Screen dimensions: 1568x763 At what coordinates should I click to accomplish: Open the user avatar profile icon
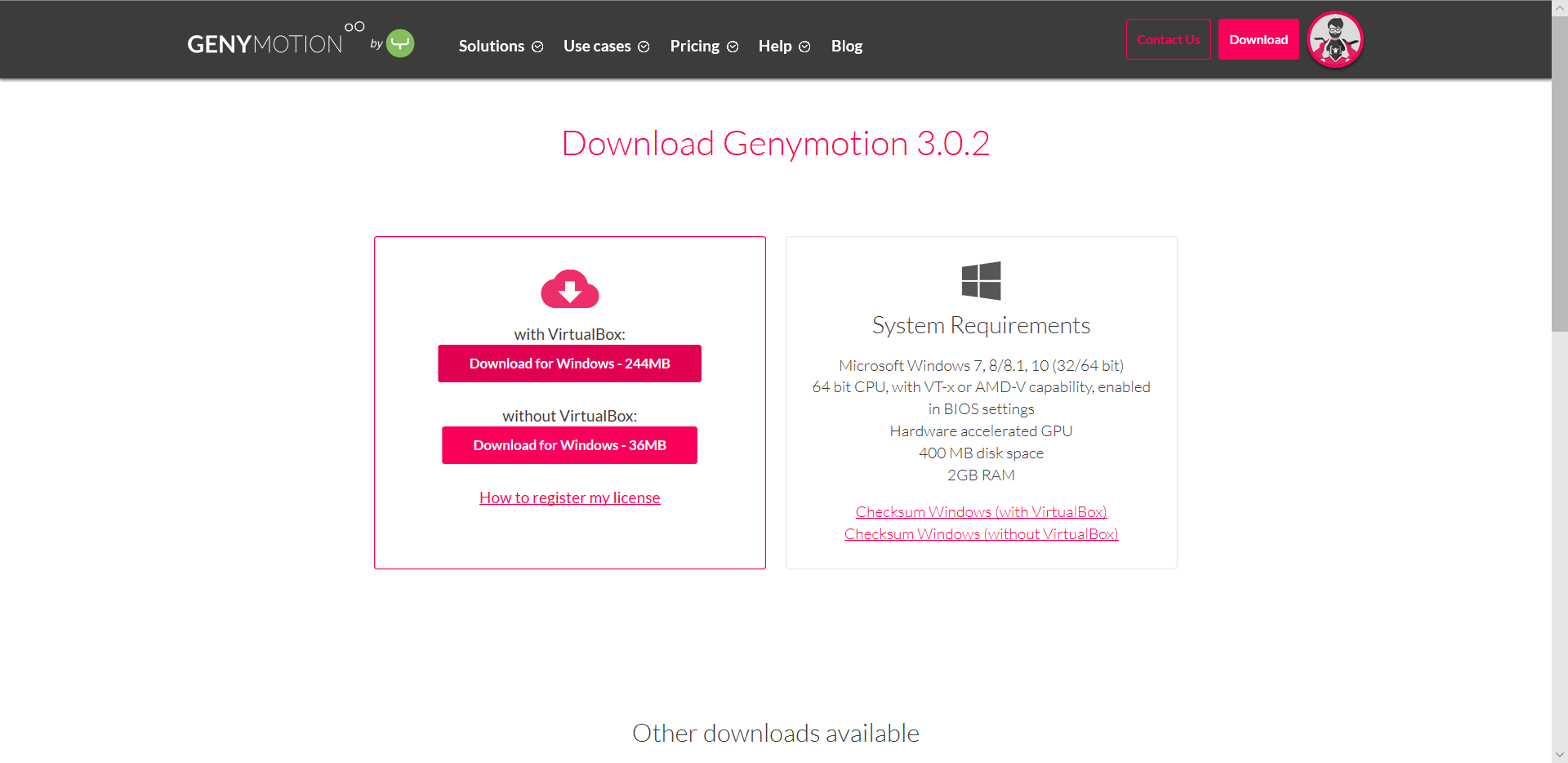[1335, 40]
